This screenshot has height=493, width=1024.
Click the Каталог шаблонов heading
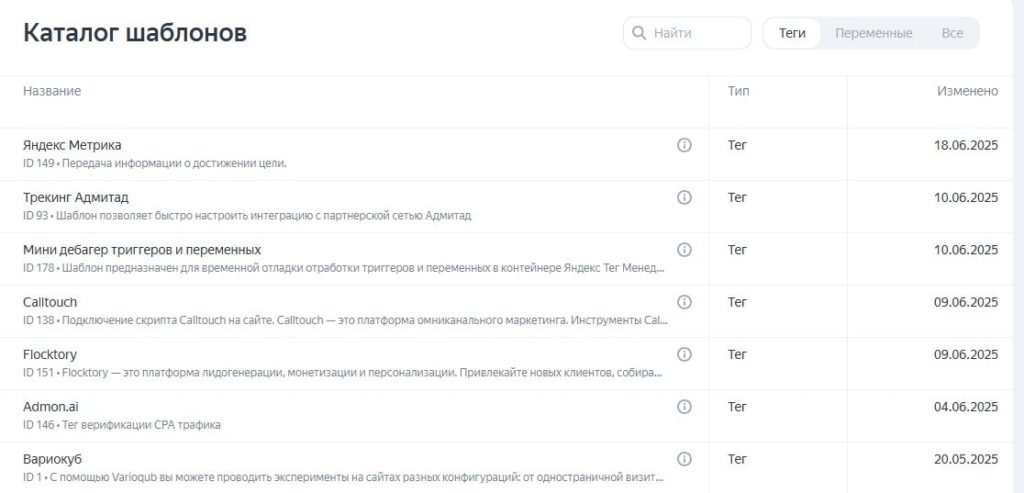135,32
